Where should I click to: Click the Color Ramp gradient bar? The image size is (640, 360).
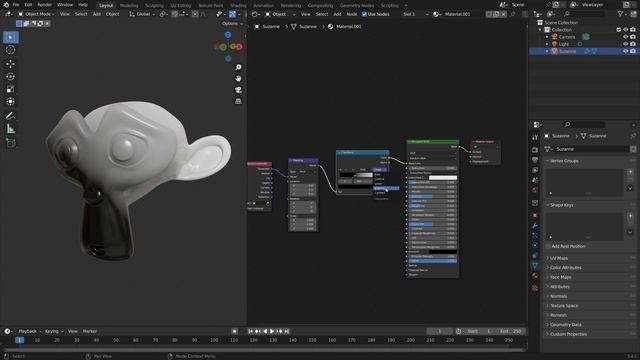(356, 175)
